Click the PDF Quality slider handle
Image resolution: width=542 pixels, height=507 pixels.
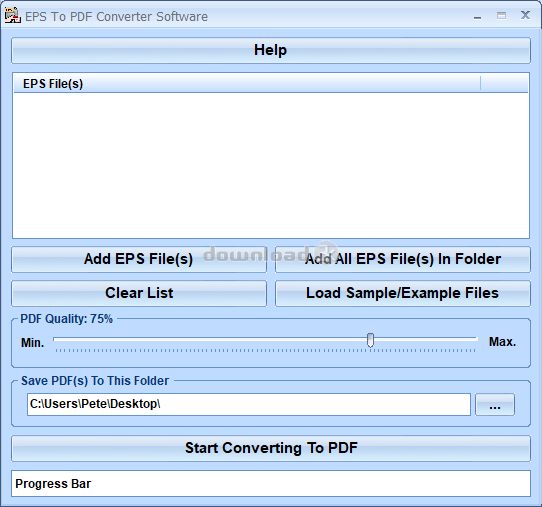pyautogui.click(x=370, y=340)
